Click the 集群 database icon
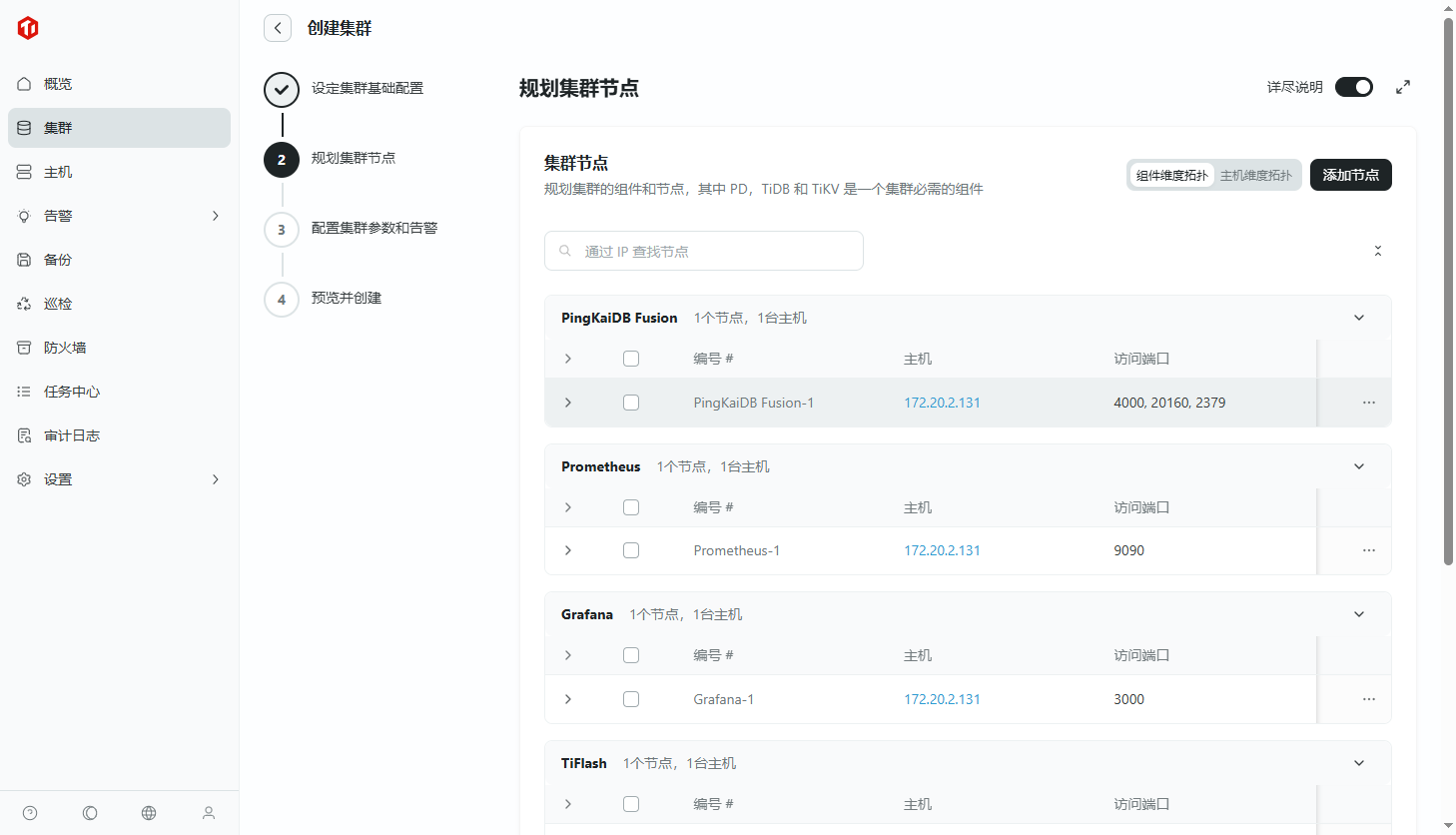 click(24, 128)
